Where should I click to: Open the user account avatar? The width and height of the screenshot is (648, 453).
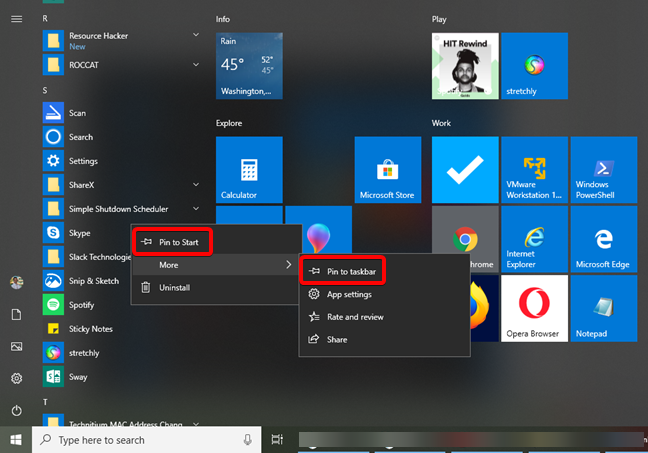point(17,283)
